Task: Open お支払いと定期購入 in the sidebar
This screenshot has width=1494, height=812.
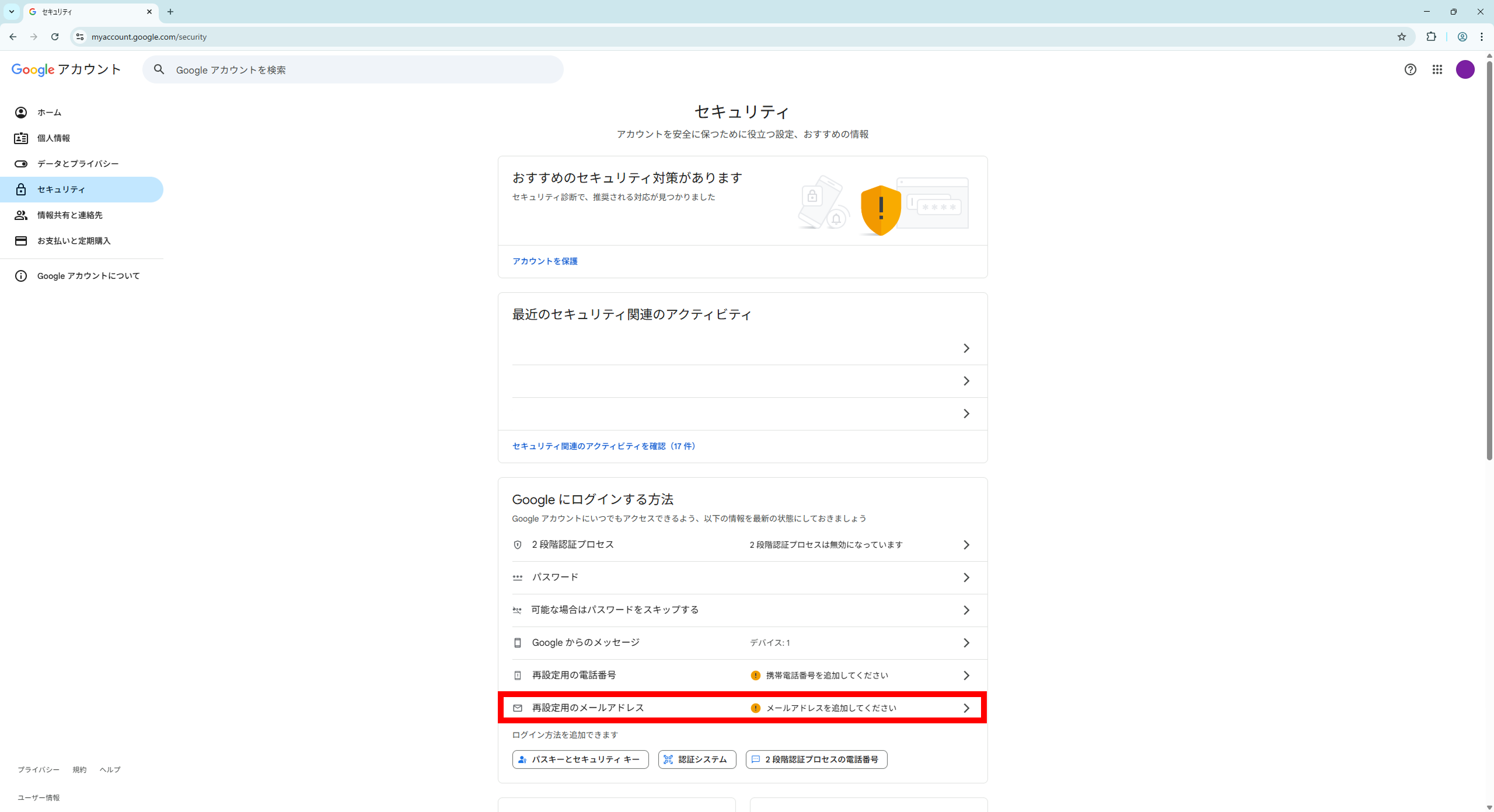Action: (x=82, y=241)
